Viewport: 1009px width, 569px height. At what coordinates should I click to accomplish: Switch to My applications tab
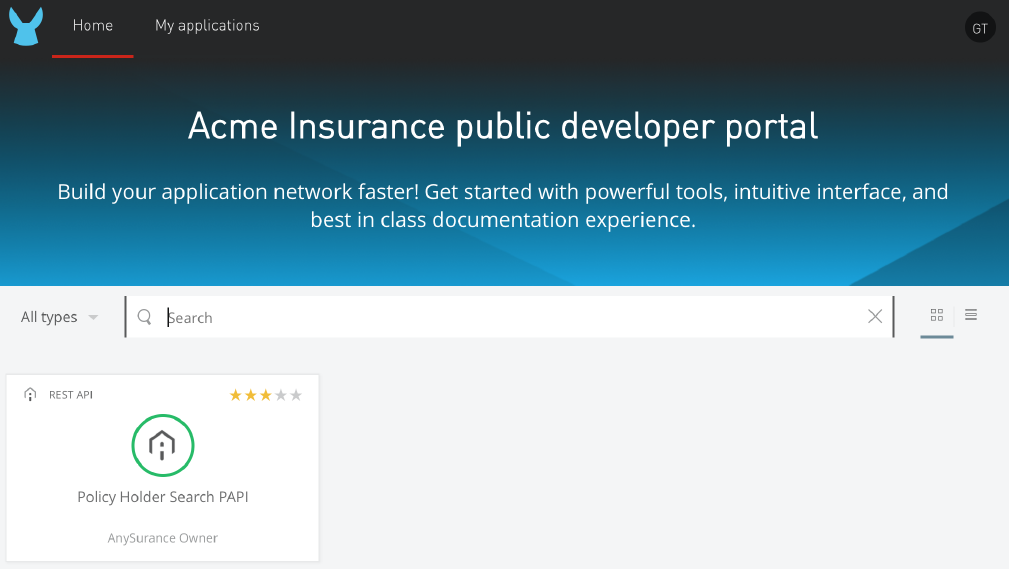coord(207,26)
